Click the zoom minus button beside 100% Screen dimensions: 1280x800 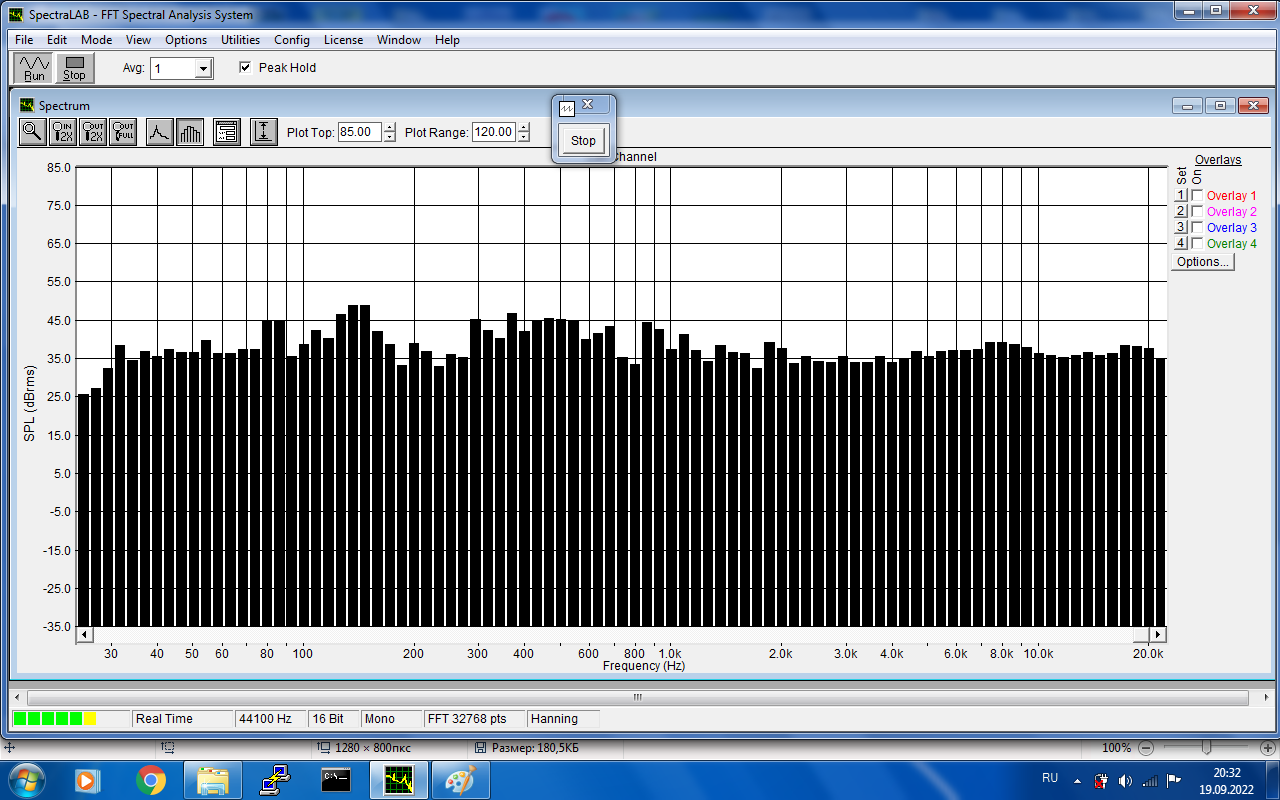(x=1146, y=748)
